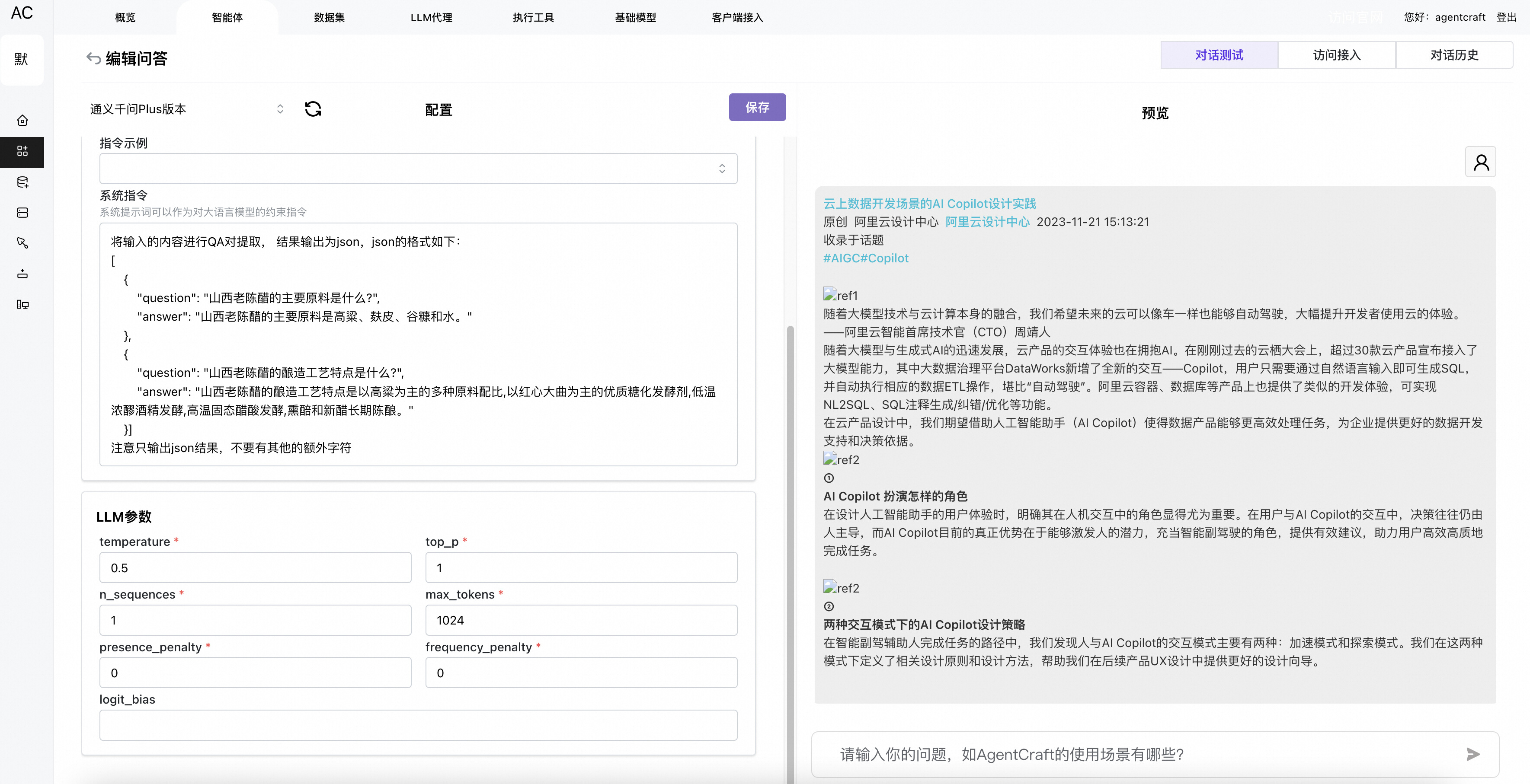Open the LLM代理 tab
The width and height of the screenshot is (1530, 784).
pyautogui.click(x=432, y=17)
